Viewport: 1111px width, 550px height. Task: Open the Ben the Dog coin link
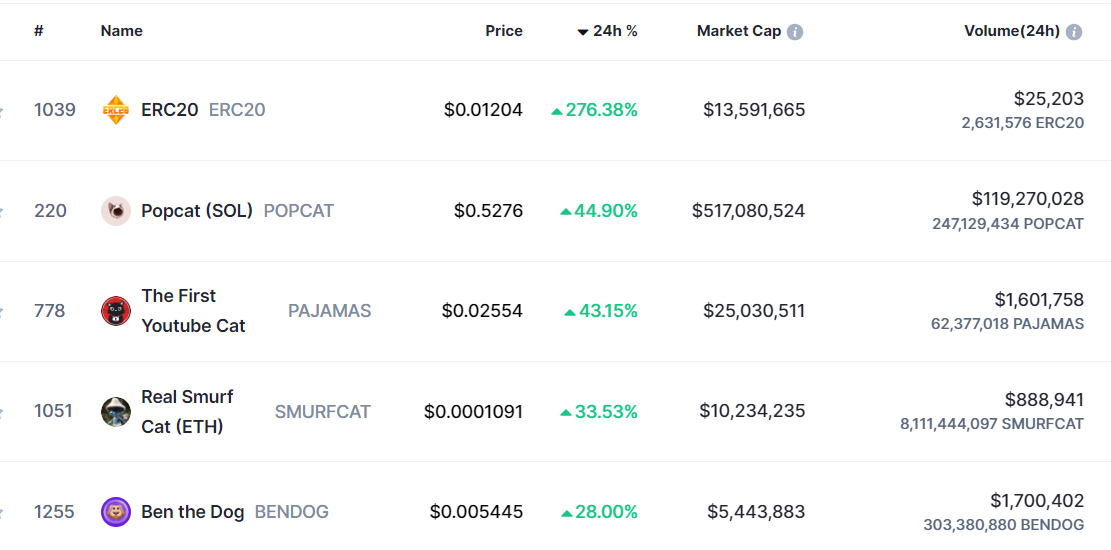pos(193,512)
